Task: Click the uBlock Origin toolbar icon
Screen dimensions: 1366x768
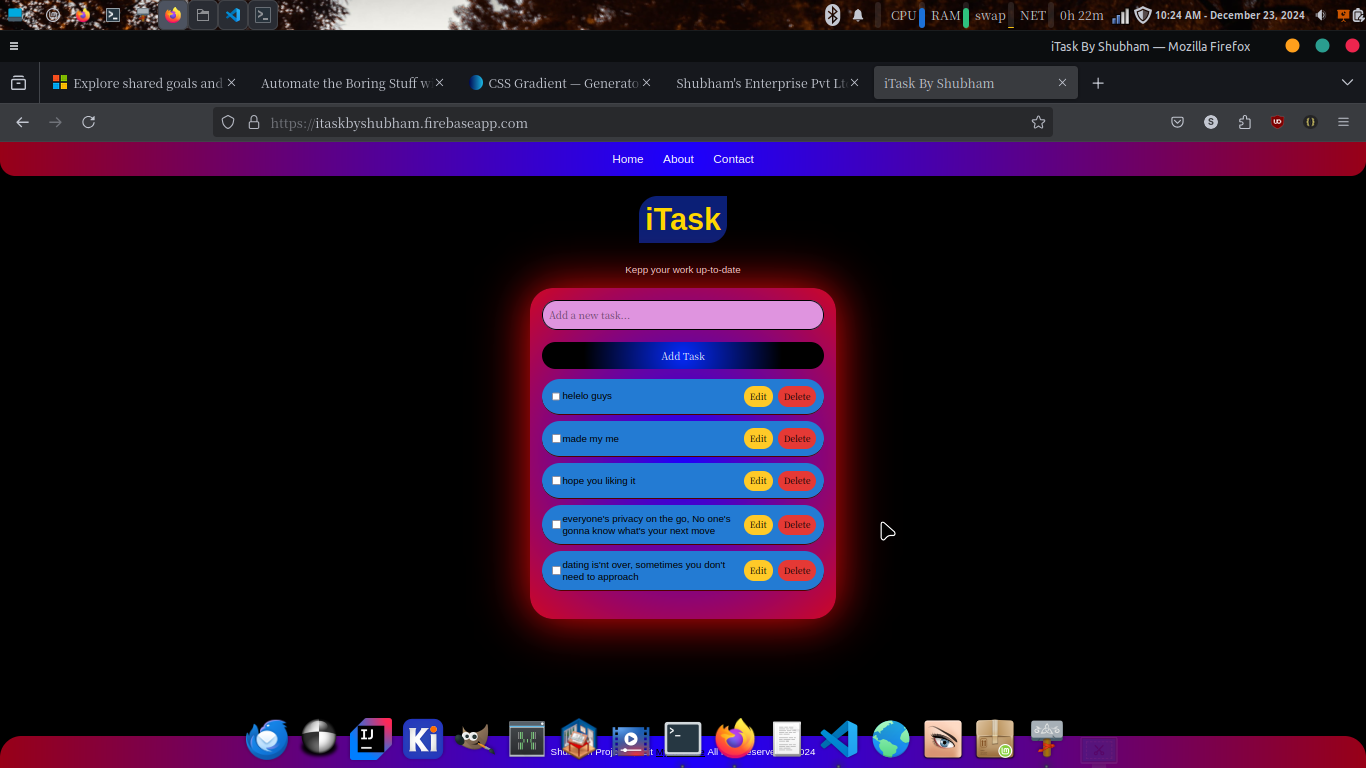Action: point(1277,122)
